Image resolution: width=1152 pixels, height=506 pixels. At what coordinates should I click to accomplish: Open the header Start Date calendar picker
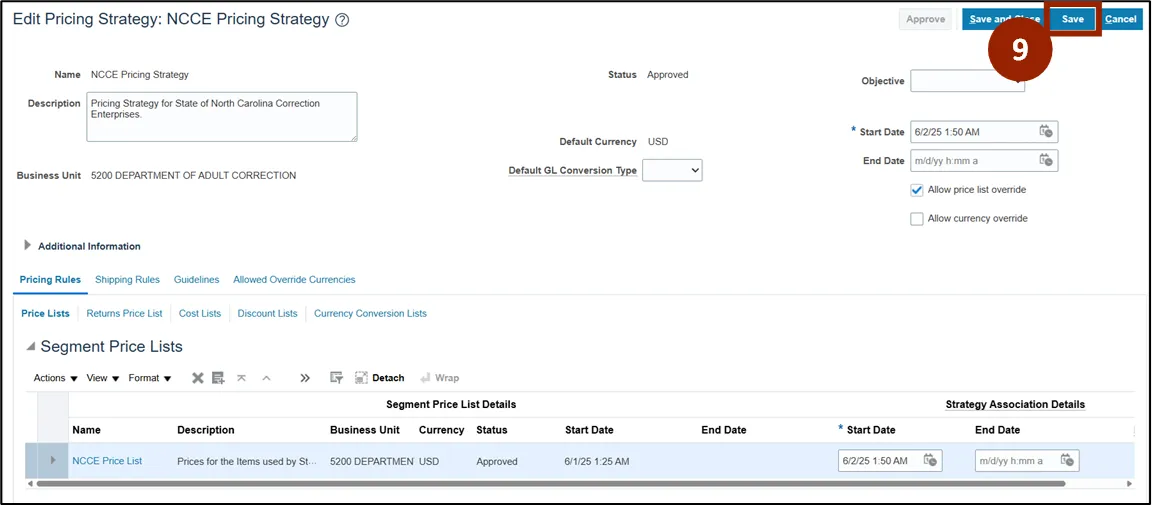(x=1045, y=131)
